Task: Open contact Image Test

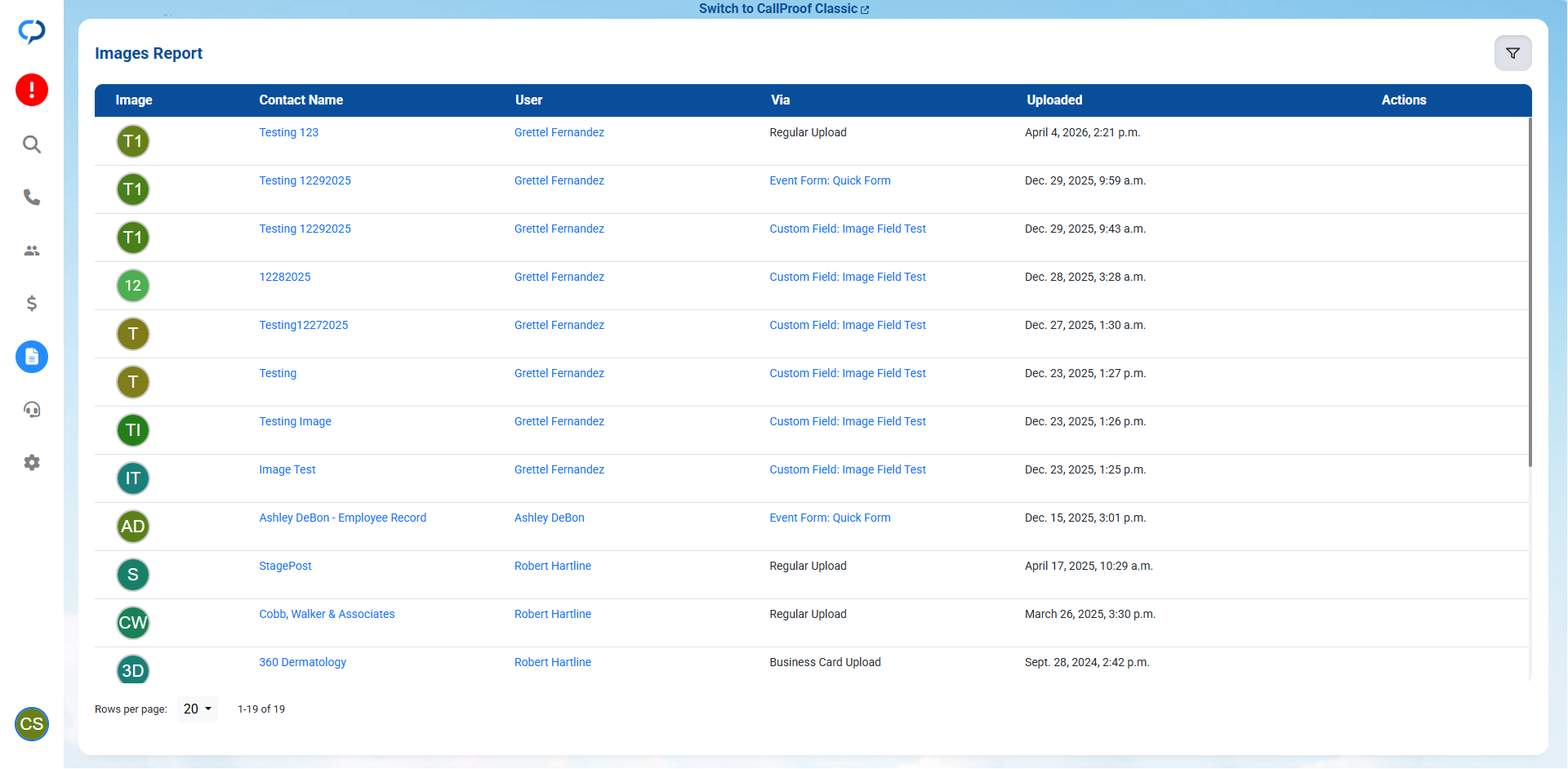Action: [x=287, y=469]
